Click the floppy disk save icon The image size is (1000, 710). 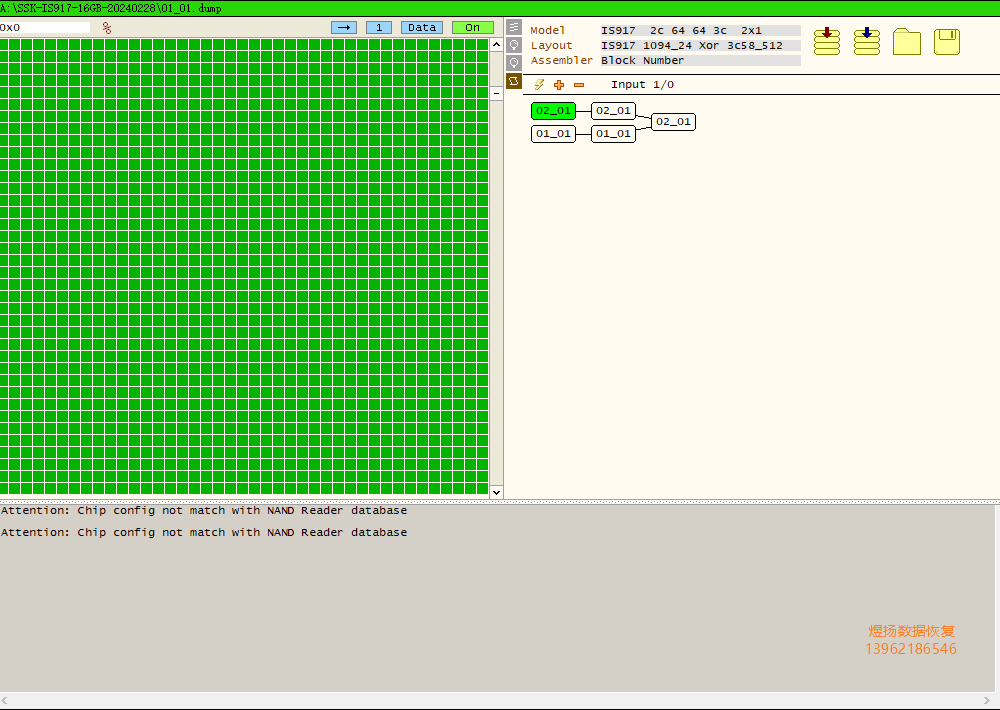coord(946,41)
